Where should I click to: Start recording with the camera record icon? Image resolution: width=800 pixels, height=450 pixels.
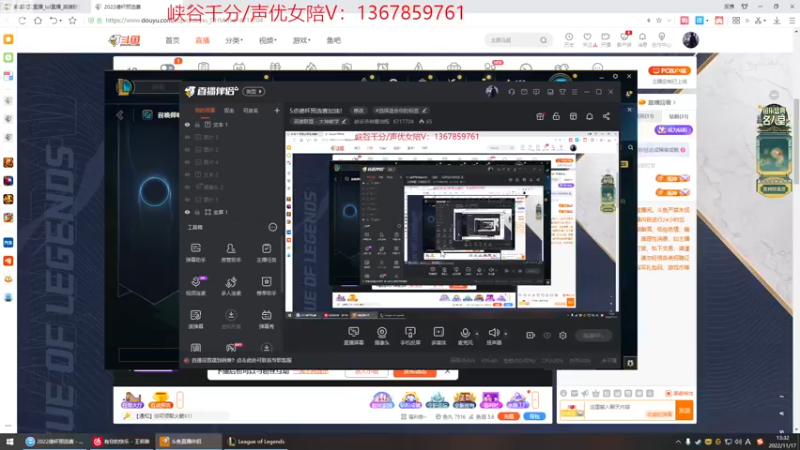531,335
